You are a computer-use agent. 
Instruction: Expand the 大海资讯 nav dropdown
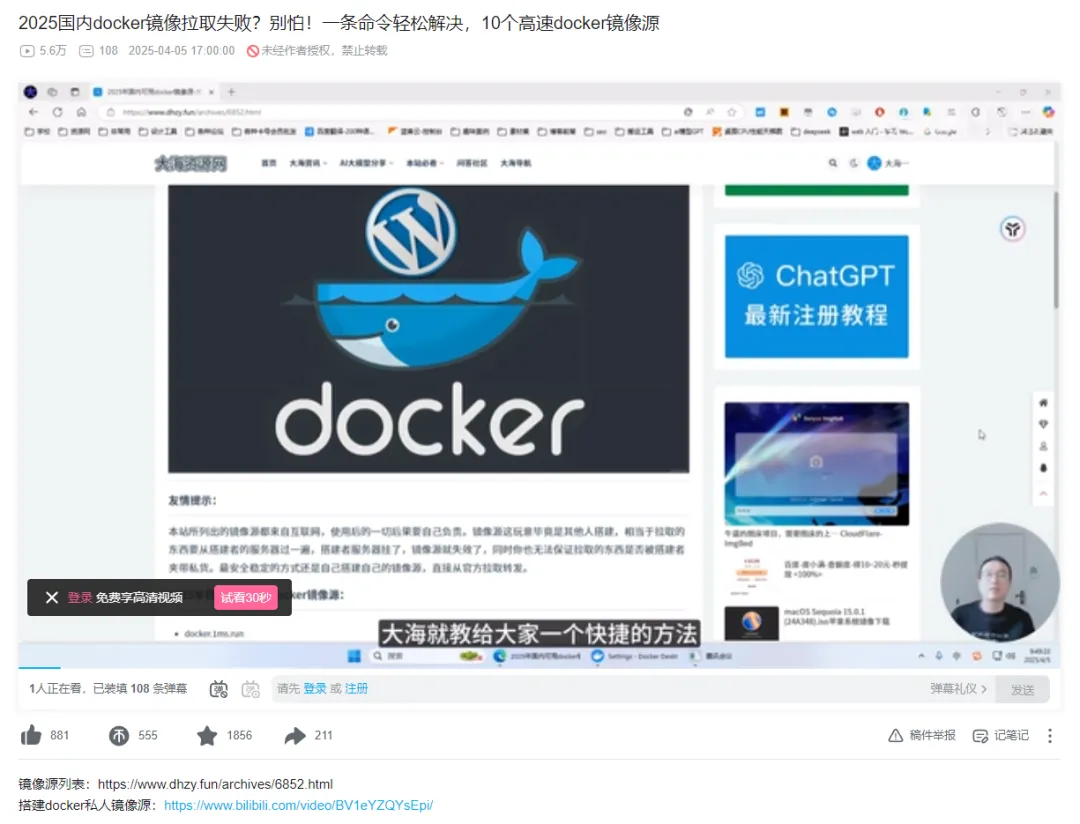(307, 163)
